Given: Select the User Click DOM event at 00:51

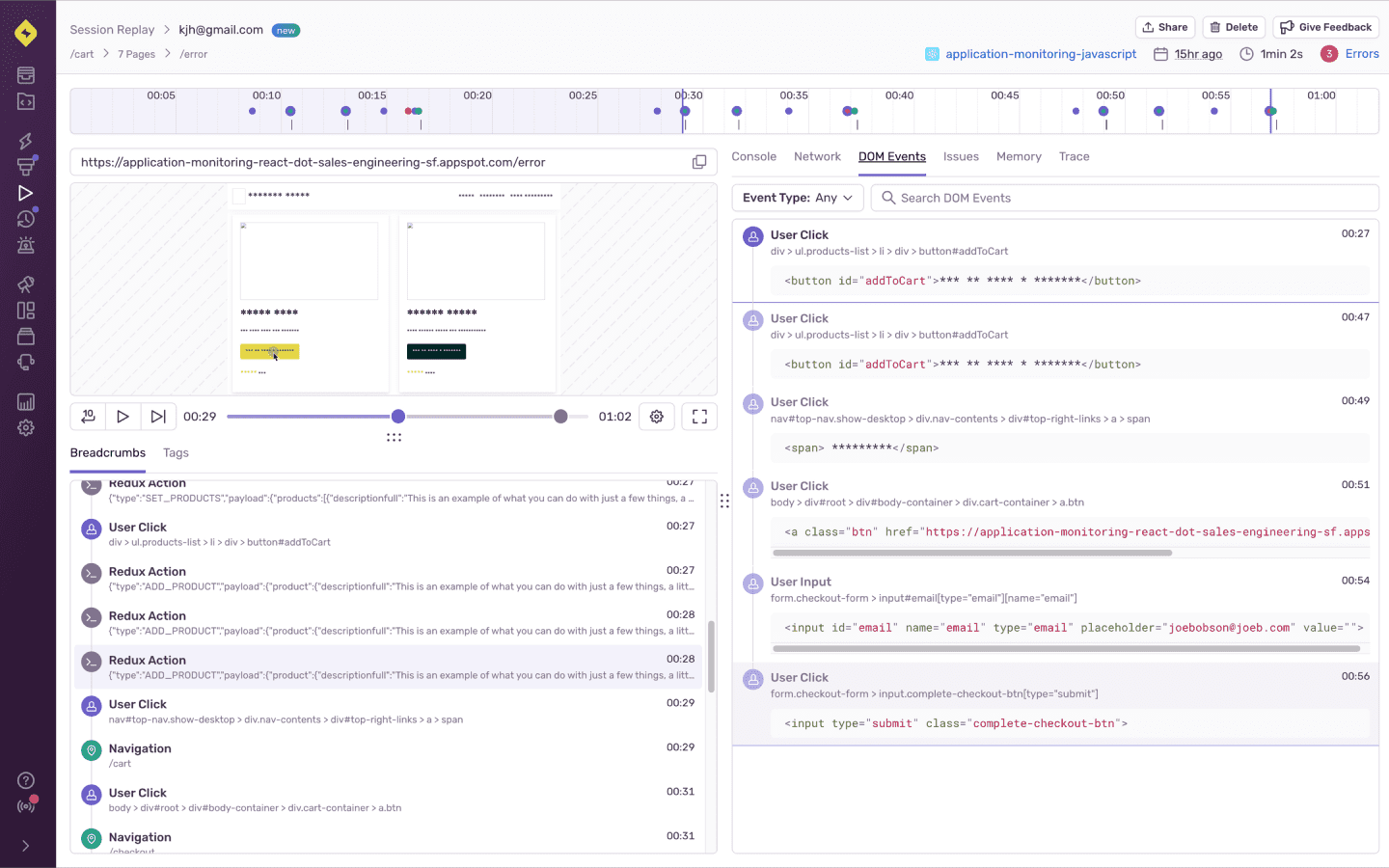Looking at the screenshot, I should tap(1056, 519).
